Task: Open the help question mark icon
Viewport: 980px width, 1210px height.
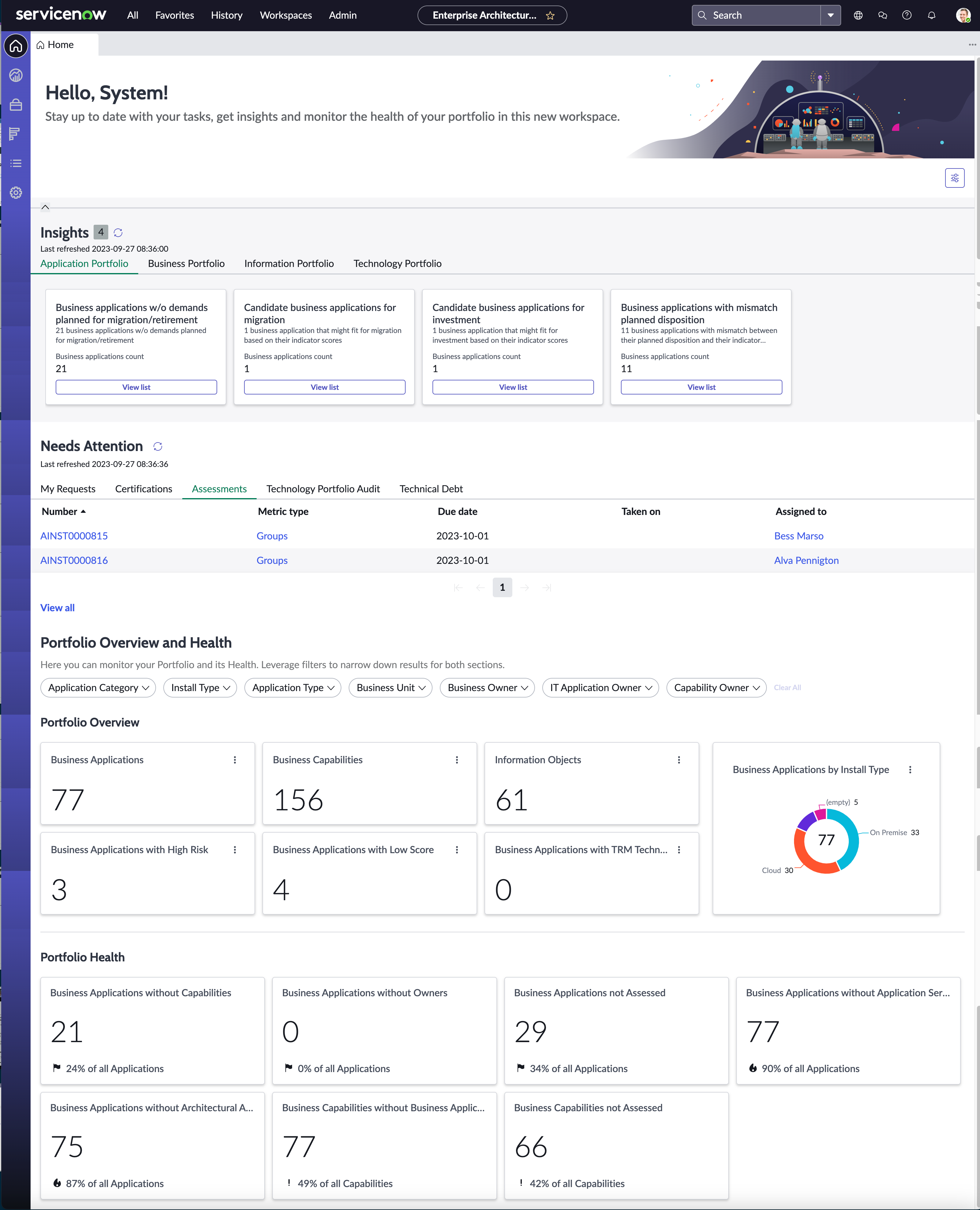Action: click(x=907, y=15)
